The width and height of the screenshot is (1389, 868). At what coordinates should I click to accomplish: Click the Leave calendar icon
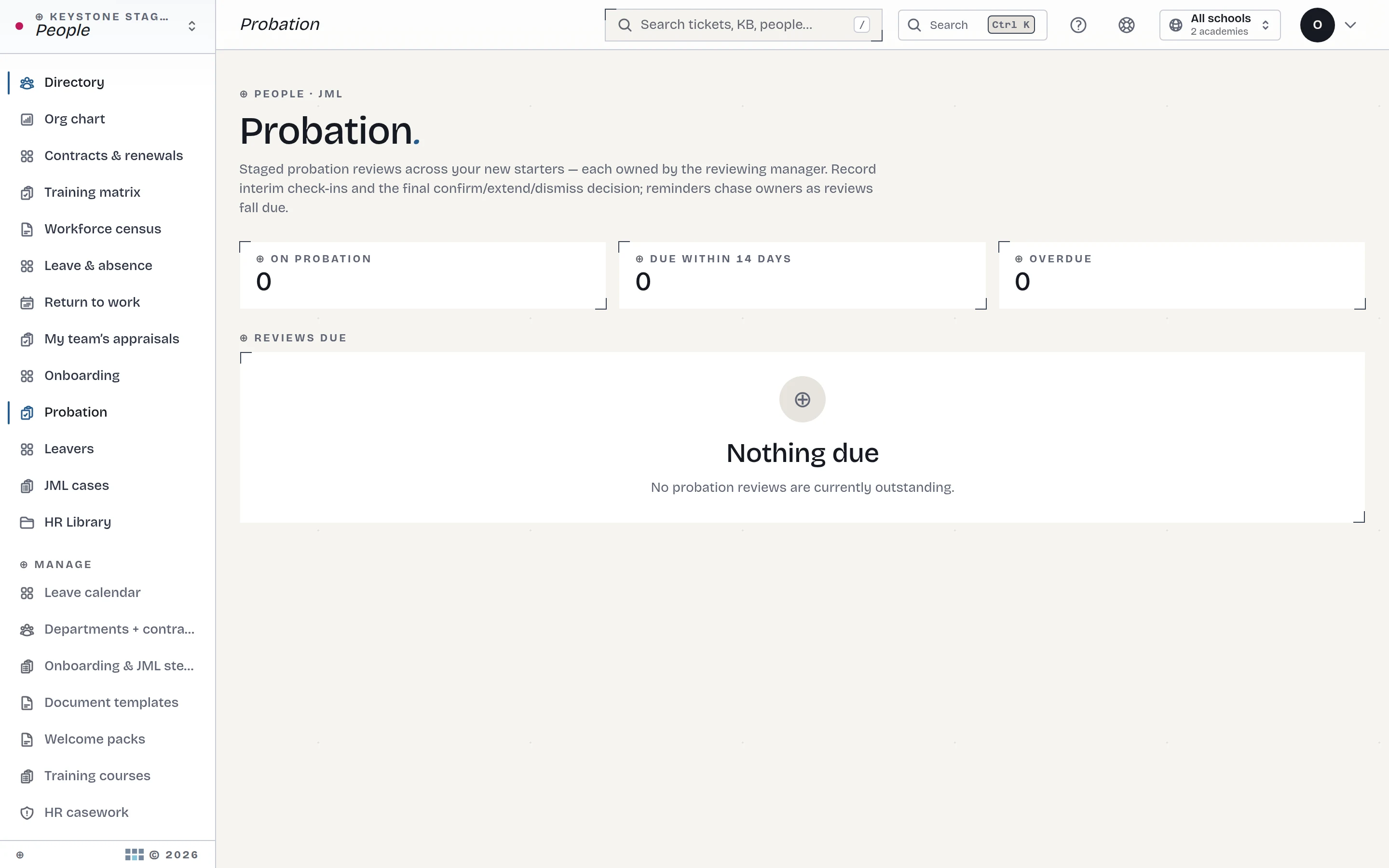click(27, 593)
